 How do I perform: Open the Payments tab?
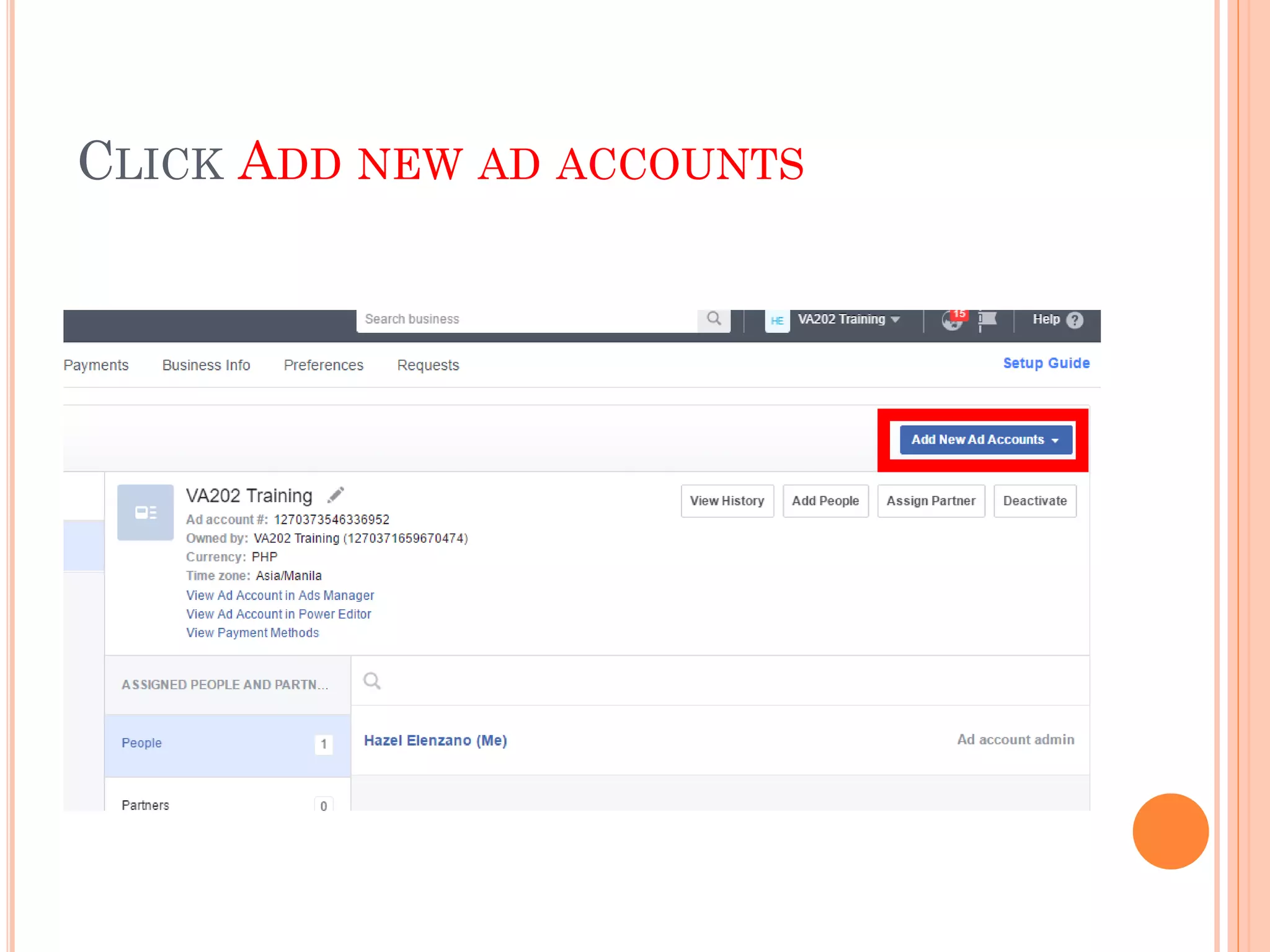click(96, 365)
